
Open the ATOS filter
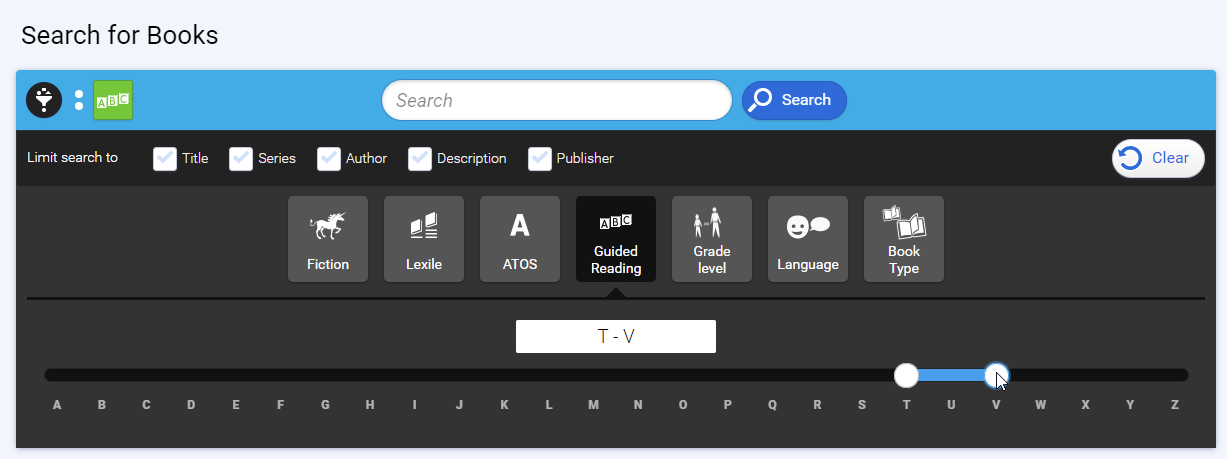point(520,239)
